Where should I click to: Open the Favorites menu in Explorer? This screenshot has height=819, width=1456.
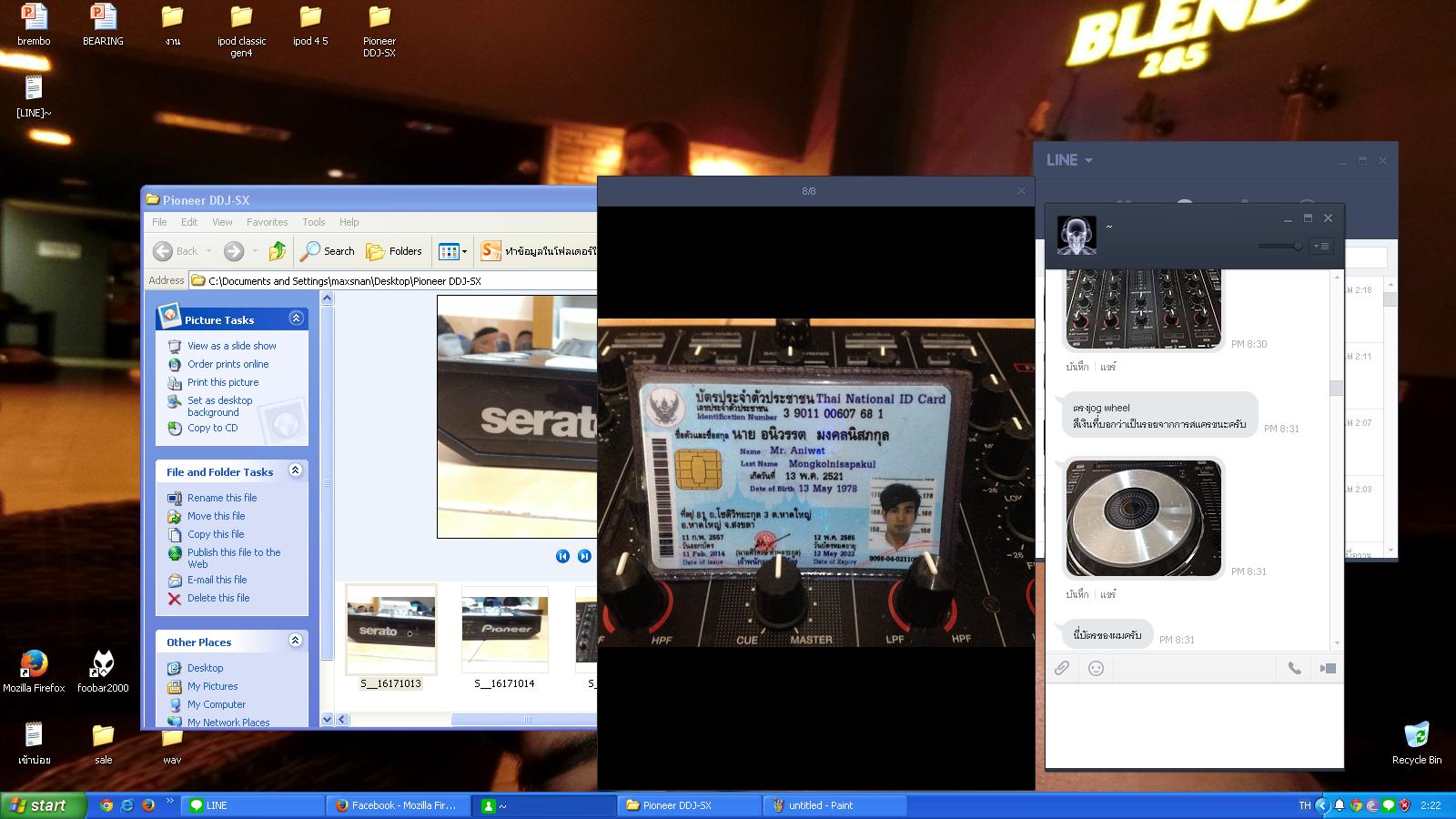pyautogui.click(x=267, y=222)
